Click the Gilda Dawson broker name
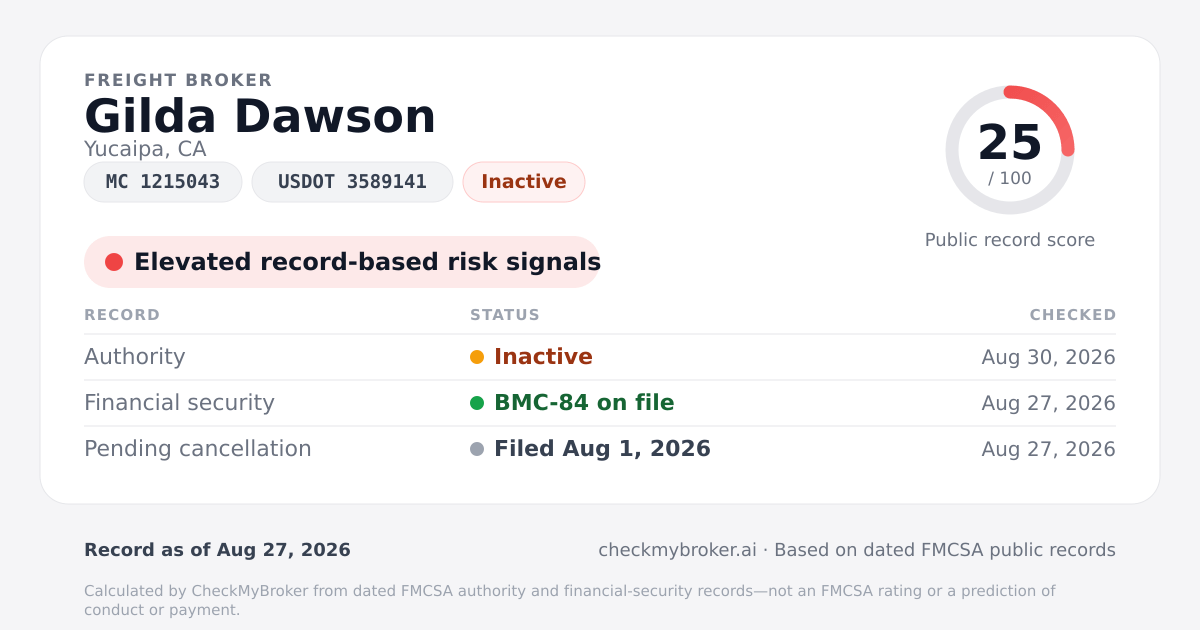This screenshot has height=630, width=1200. (x=260, y=116)
